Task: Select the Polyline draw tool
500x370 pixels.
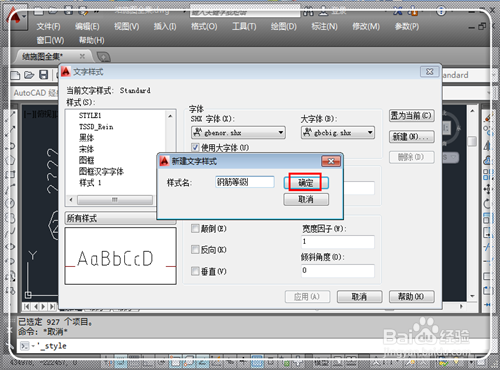Action: (10, 146)
